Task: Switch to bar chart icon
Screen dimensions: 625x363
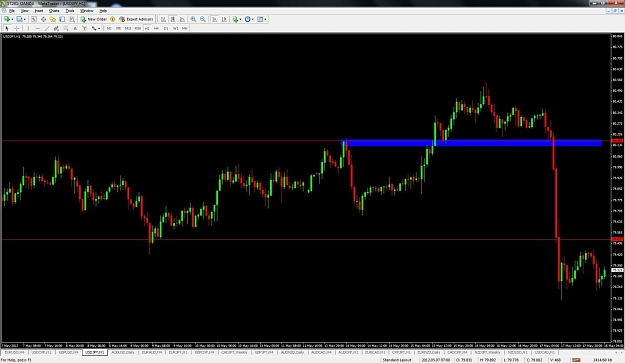Action: click(163, 19)
